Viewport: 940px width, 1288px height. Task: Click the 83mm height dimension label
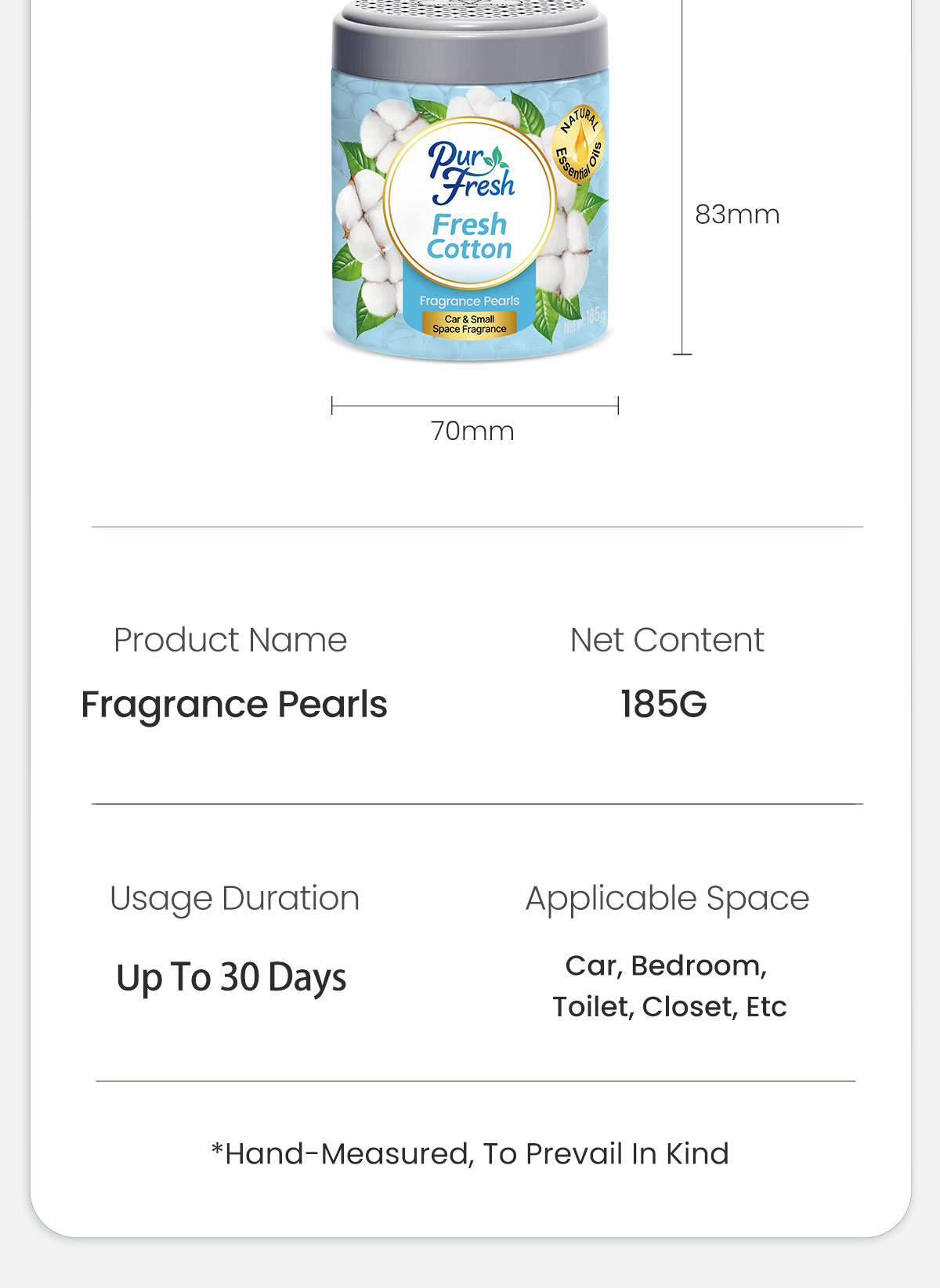tap(737, 215)
